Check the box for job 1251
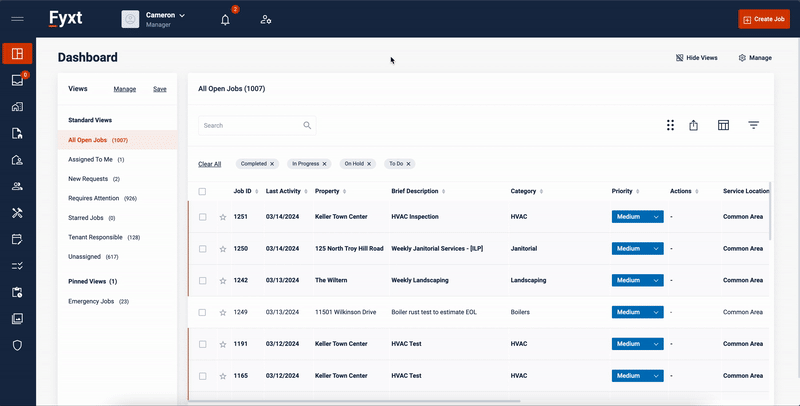The width and height of the screenshot is (800, 406). click(203, 216)
